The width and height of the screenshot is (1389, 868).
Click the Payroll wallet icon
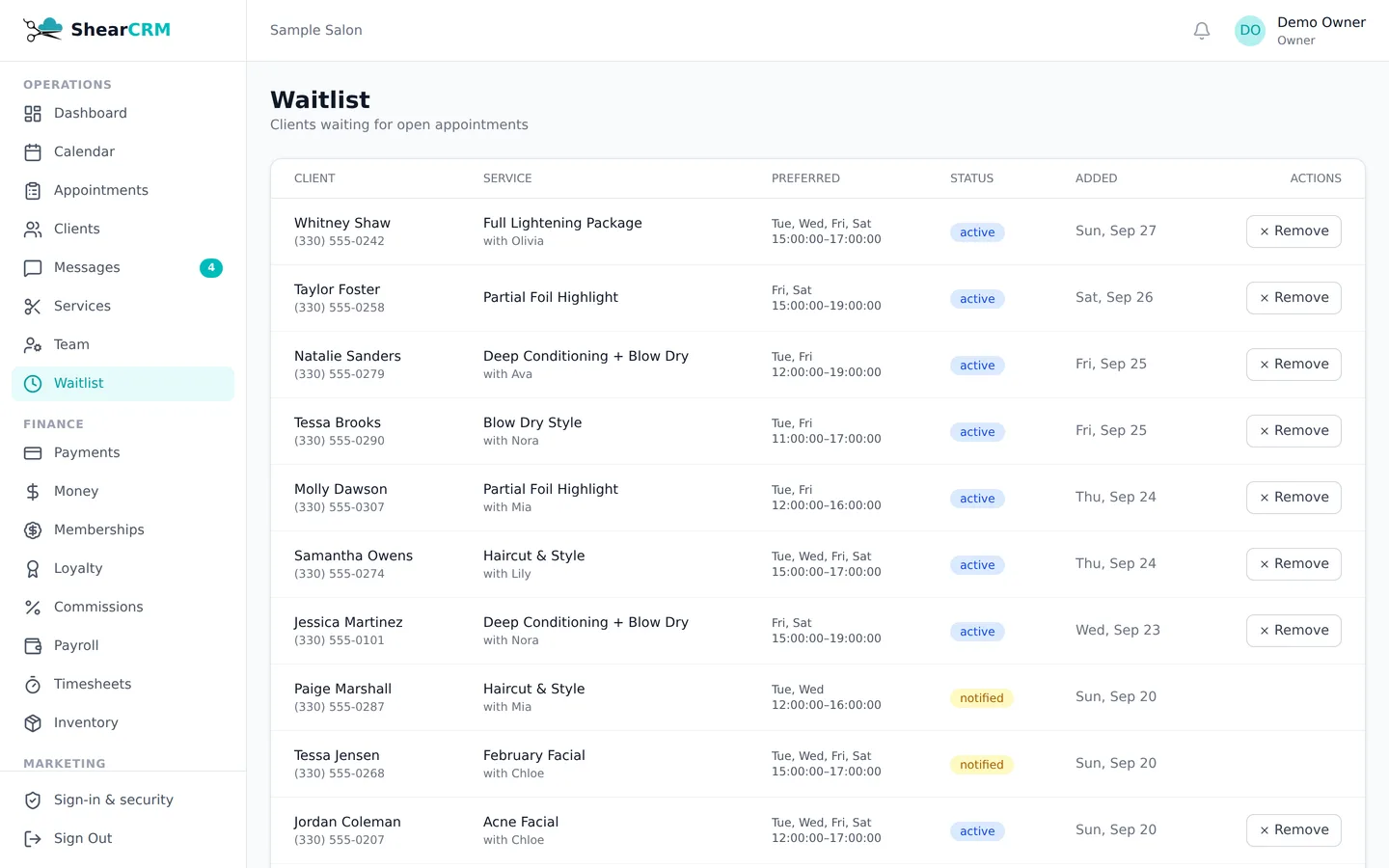pos(33,646)
